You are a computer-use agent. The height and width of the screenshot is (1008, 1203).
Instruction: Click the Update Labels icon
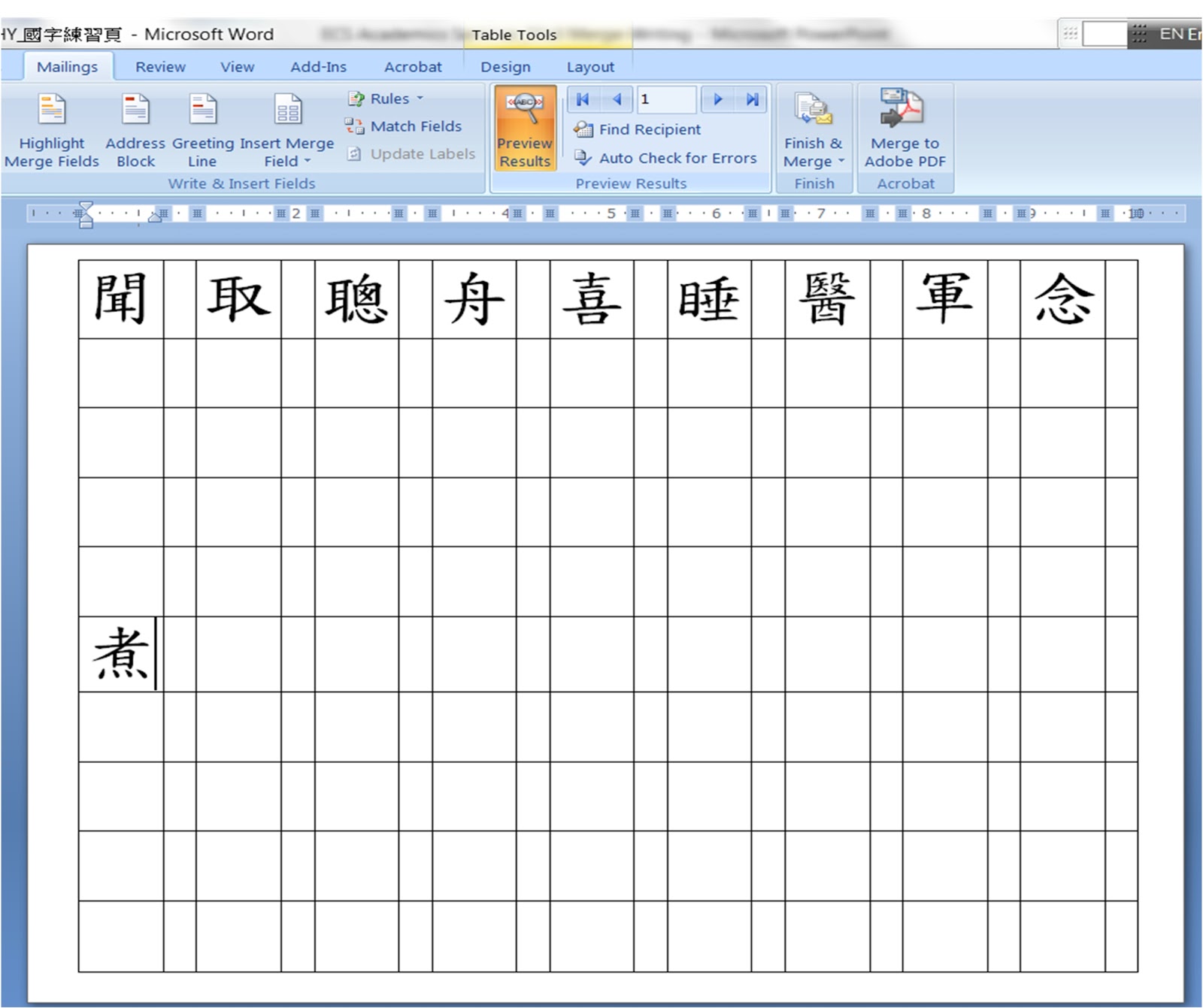click(x=355, y=154)
